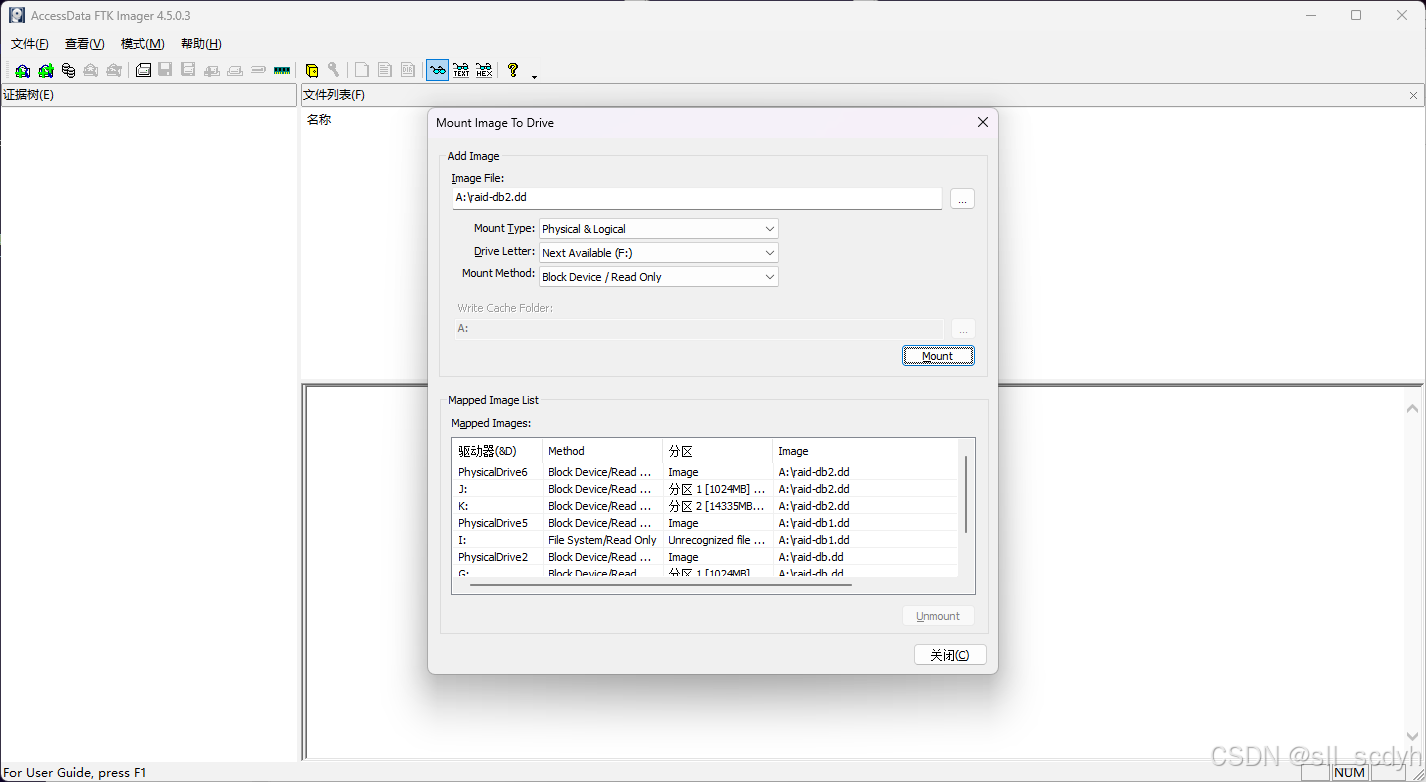Select the PhysicalDrive2 row

[705, 557]
